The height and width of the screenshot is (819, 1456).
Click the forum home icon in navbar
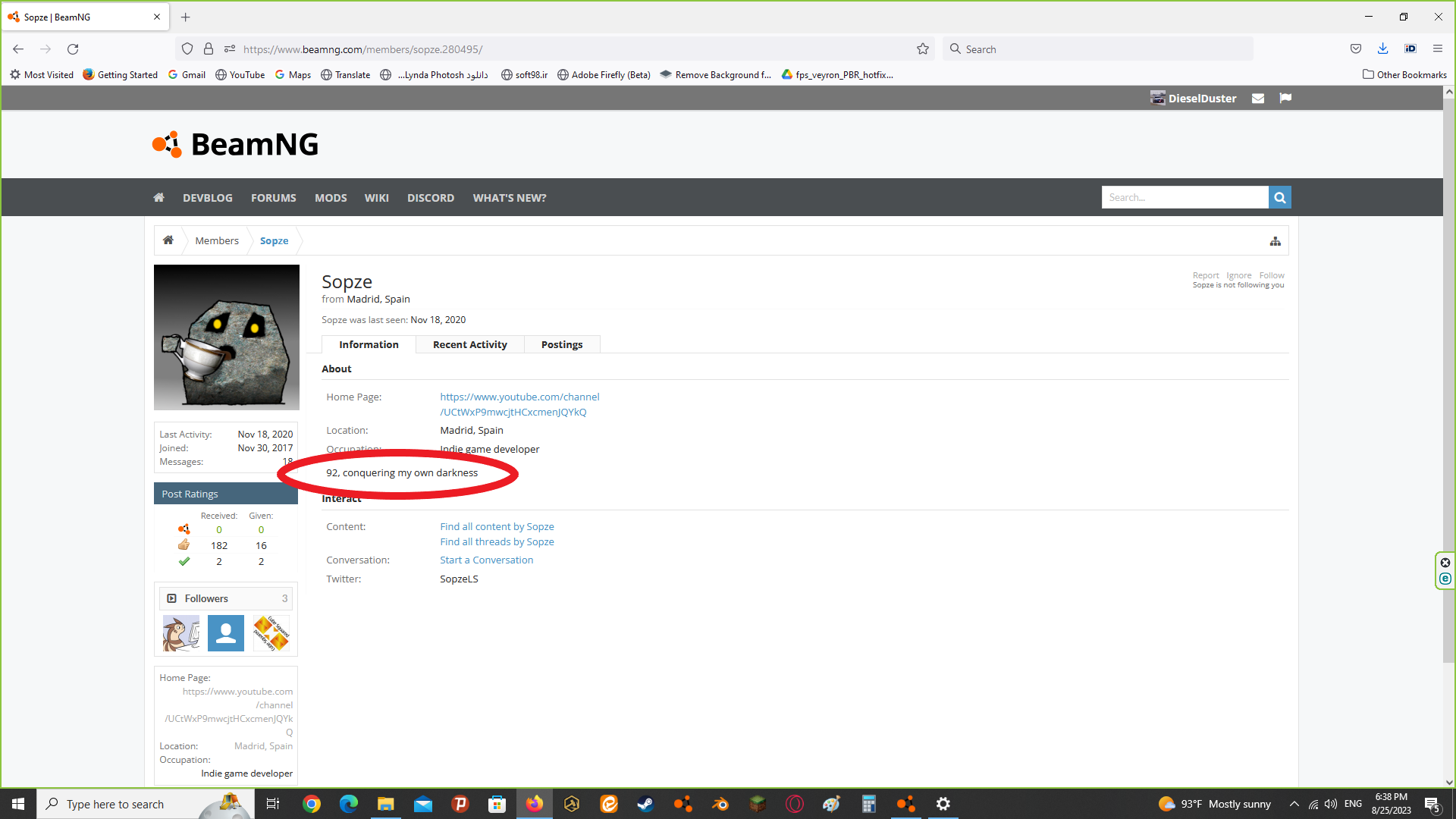[158, 198]
